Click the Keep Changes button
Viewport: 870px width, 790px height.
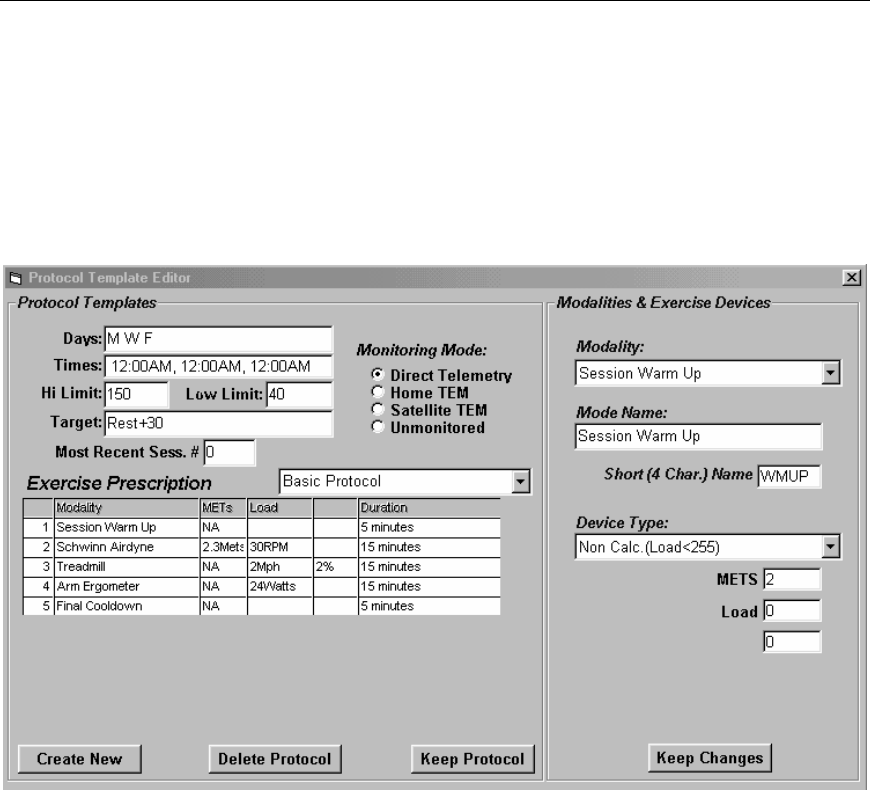710,758
